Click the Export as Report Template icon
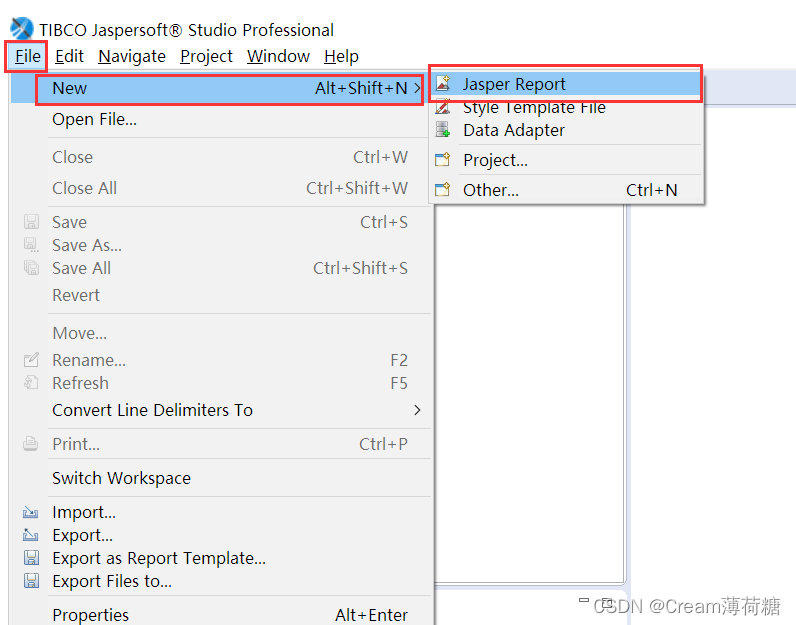Screen dimensions: 796x625 (x=31, y=558)
